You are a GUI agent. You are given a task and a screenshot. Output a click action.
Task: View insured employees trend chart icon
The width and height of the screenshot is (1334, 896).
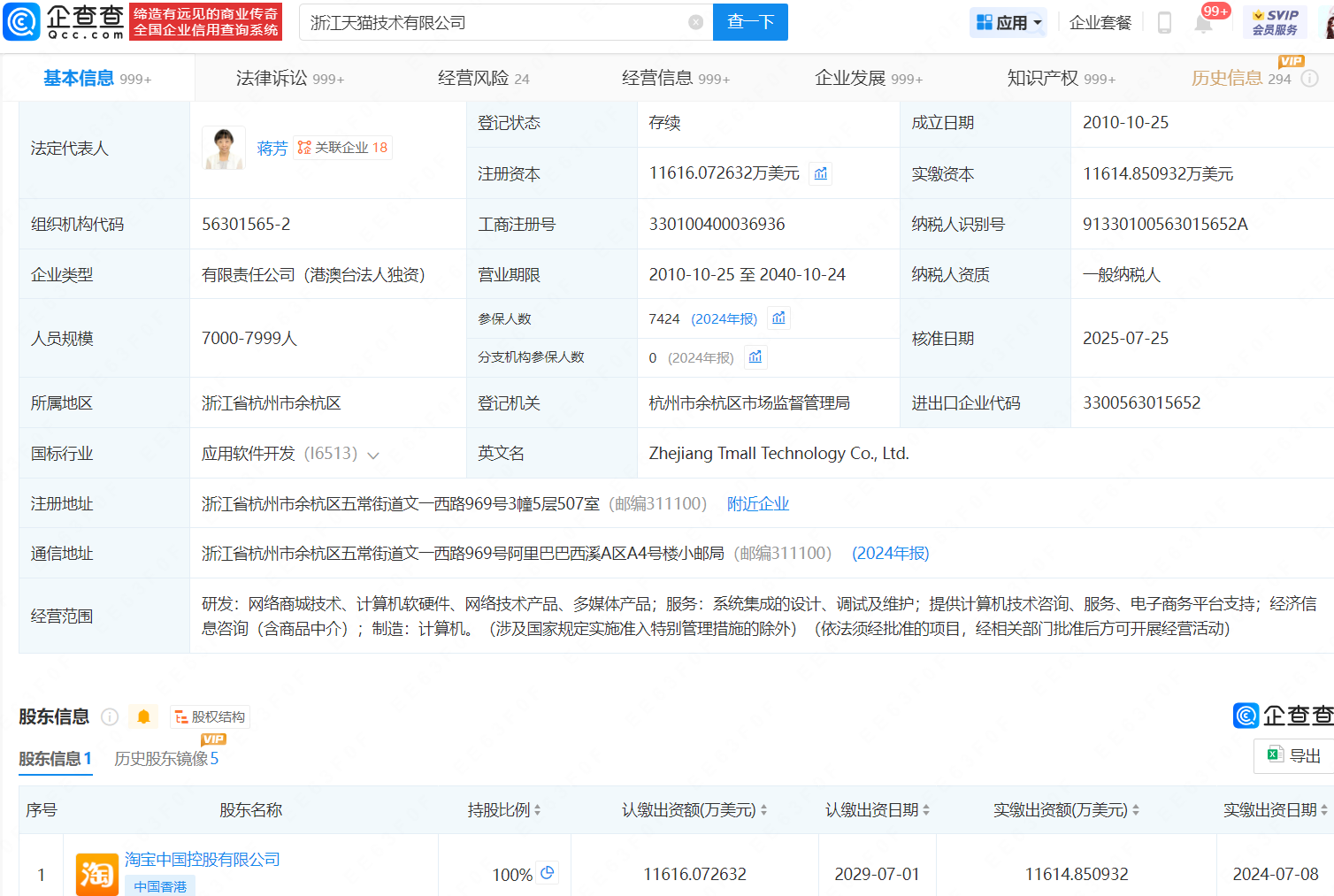778,318
